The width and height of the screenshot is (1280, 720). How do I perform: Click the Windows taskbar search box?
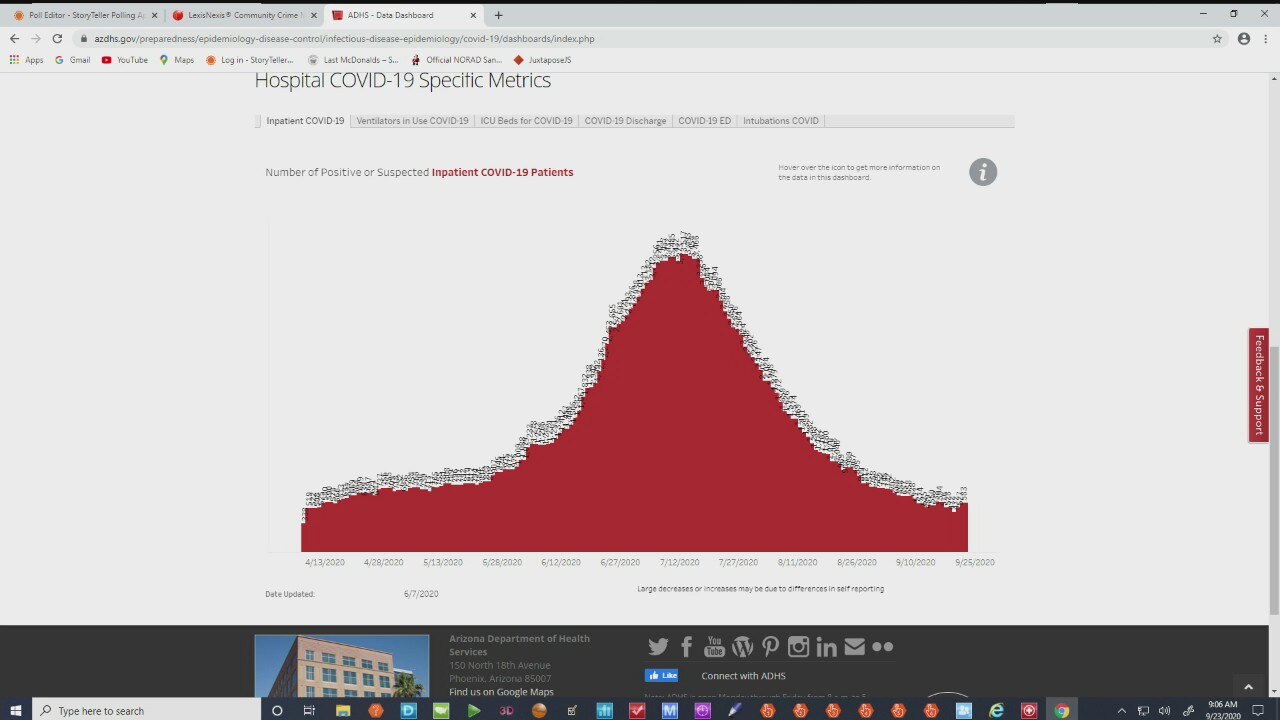coord(150,711)
